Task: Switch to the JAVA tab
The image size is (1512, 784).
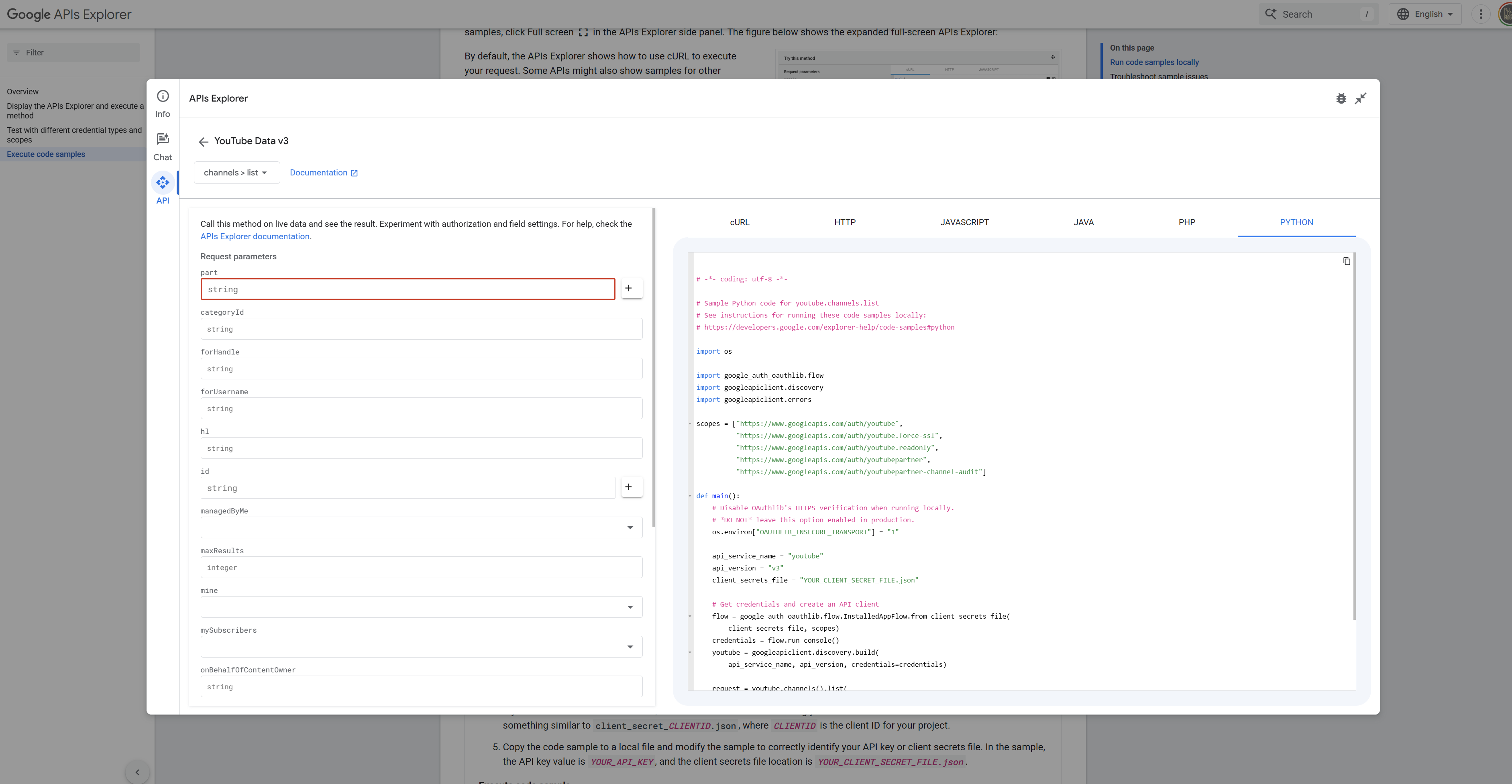Action: [x=1084, y=222]
